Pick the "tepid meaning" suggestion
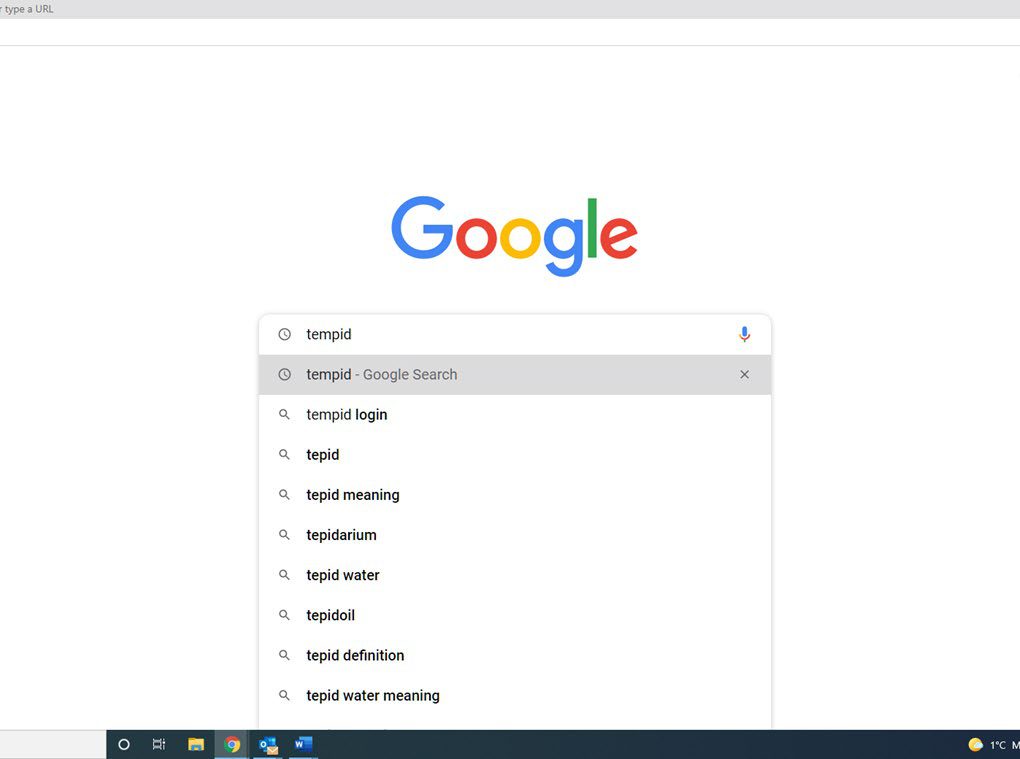Screen dimensions: 1020x759 pyautogui.click(x=353, y=494)
